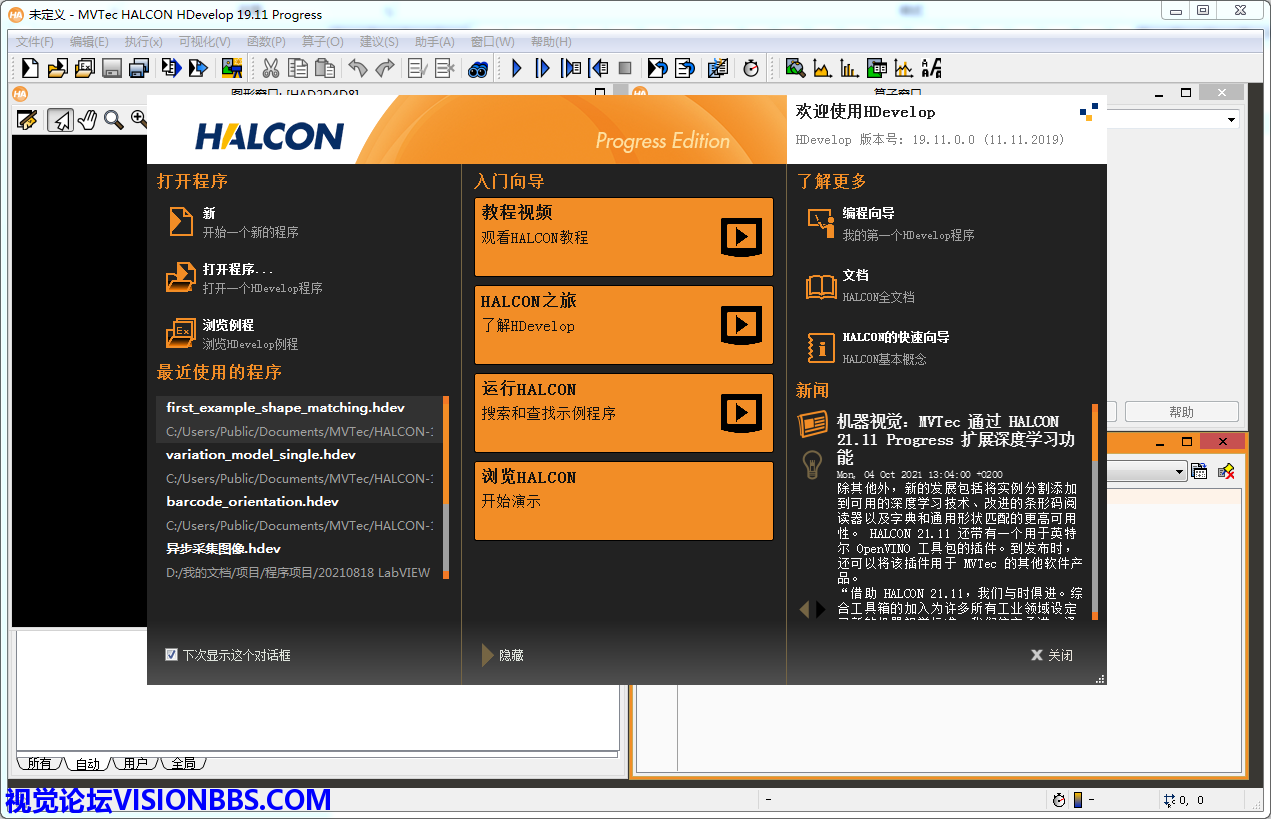Click the Open program folder toolbar icon
The image size is (1271, 819).
click(57, 68)
